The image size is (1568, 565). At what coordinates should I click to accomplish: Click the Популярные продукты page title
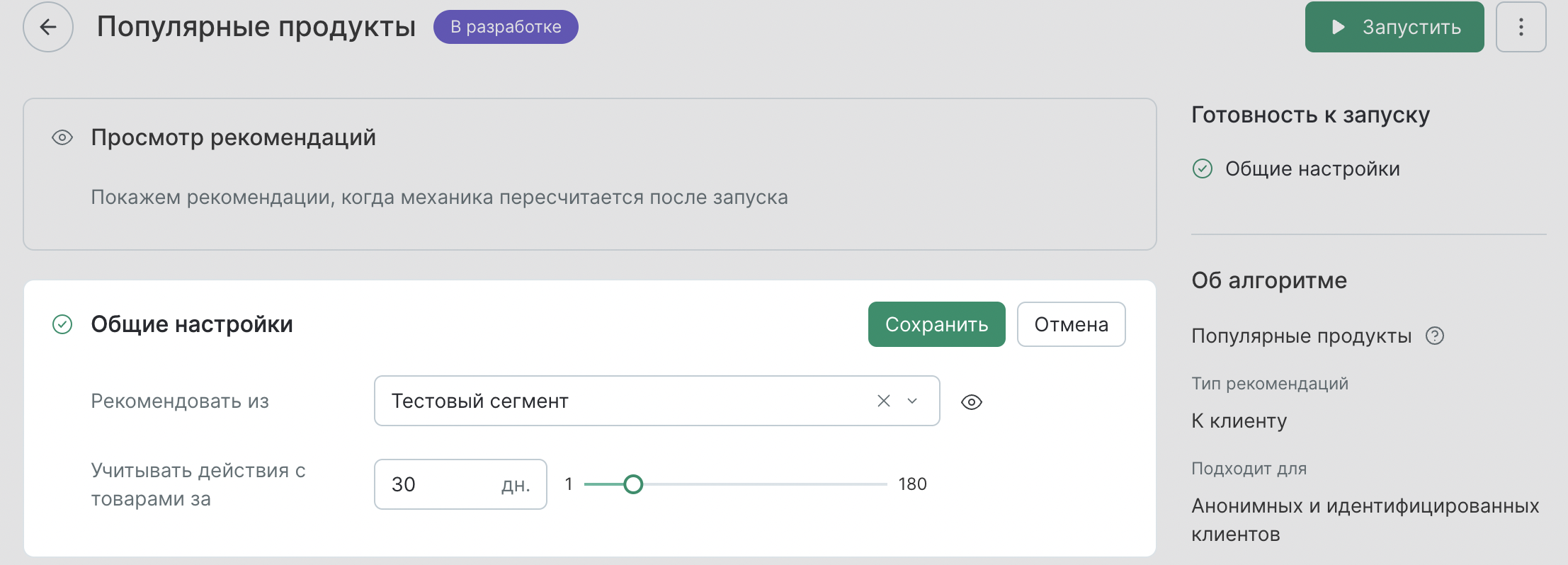[256, 27]
